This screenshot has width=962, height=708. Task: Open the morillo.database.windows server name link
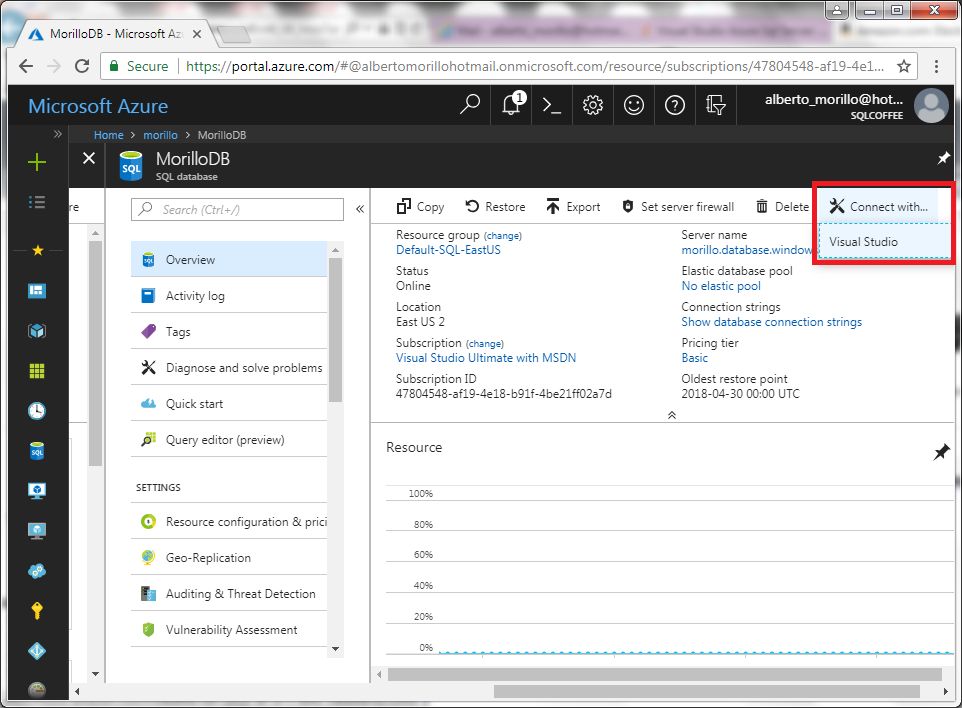tap(747, 250)
